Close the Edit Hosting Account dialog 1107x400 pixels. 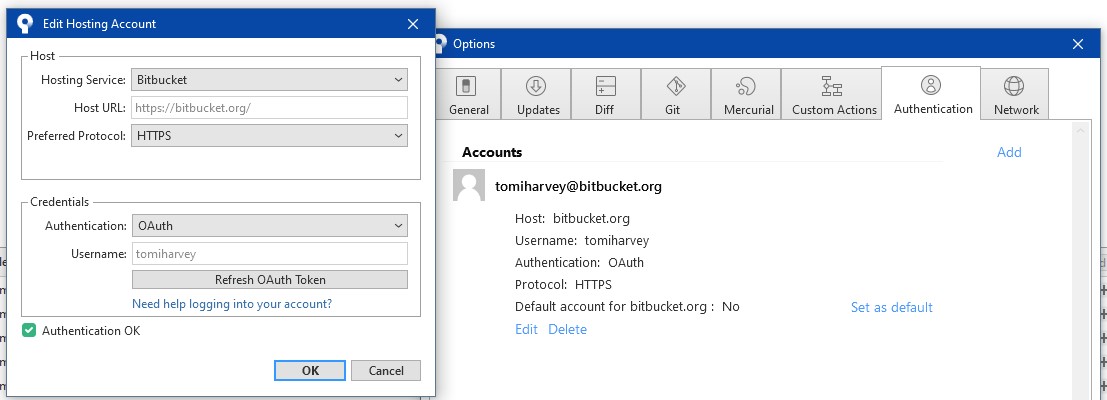tap(414, 23)
